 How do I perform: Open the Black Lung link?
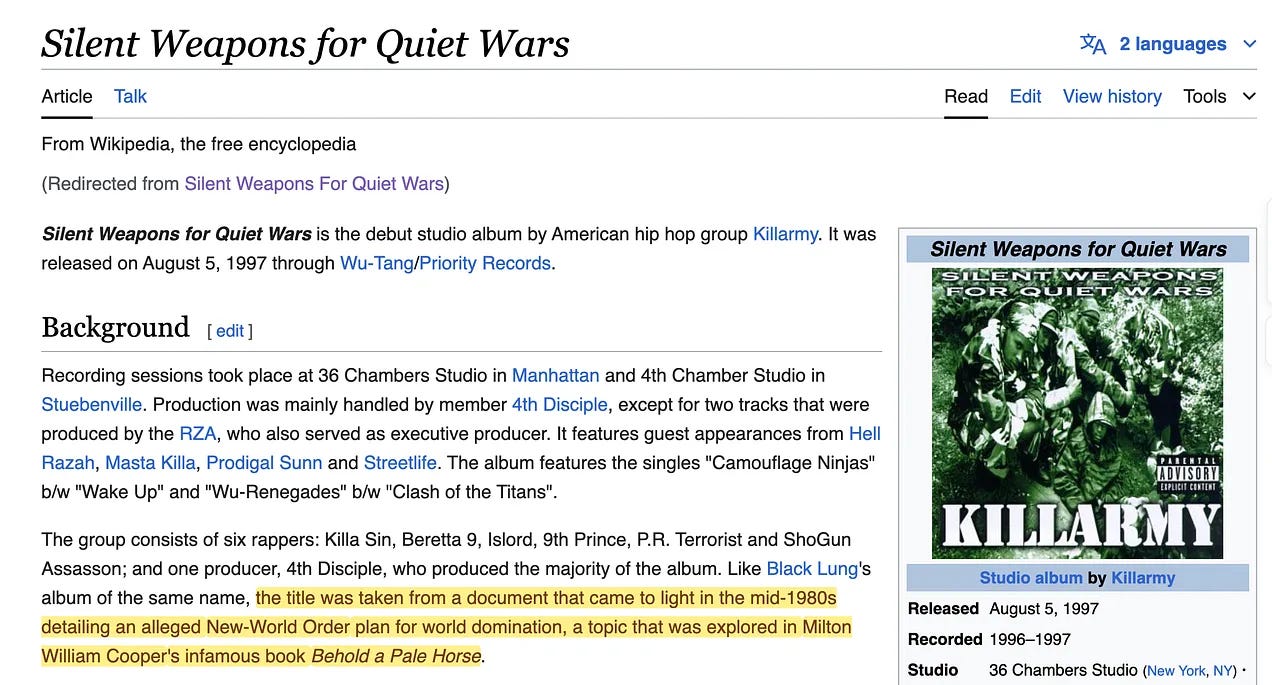click(812, 568)
